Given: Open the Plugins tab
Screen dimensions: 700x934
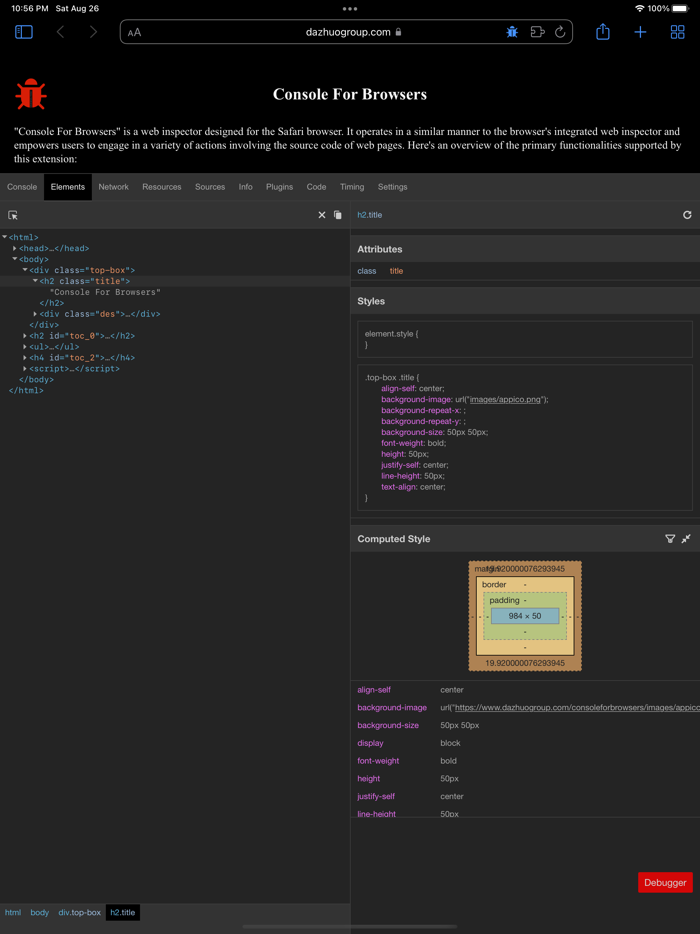Looking at the screenshot, I should pos(278,186).
